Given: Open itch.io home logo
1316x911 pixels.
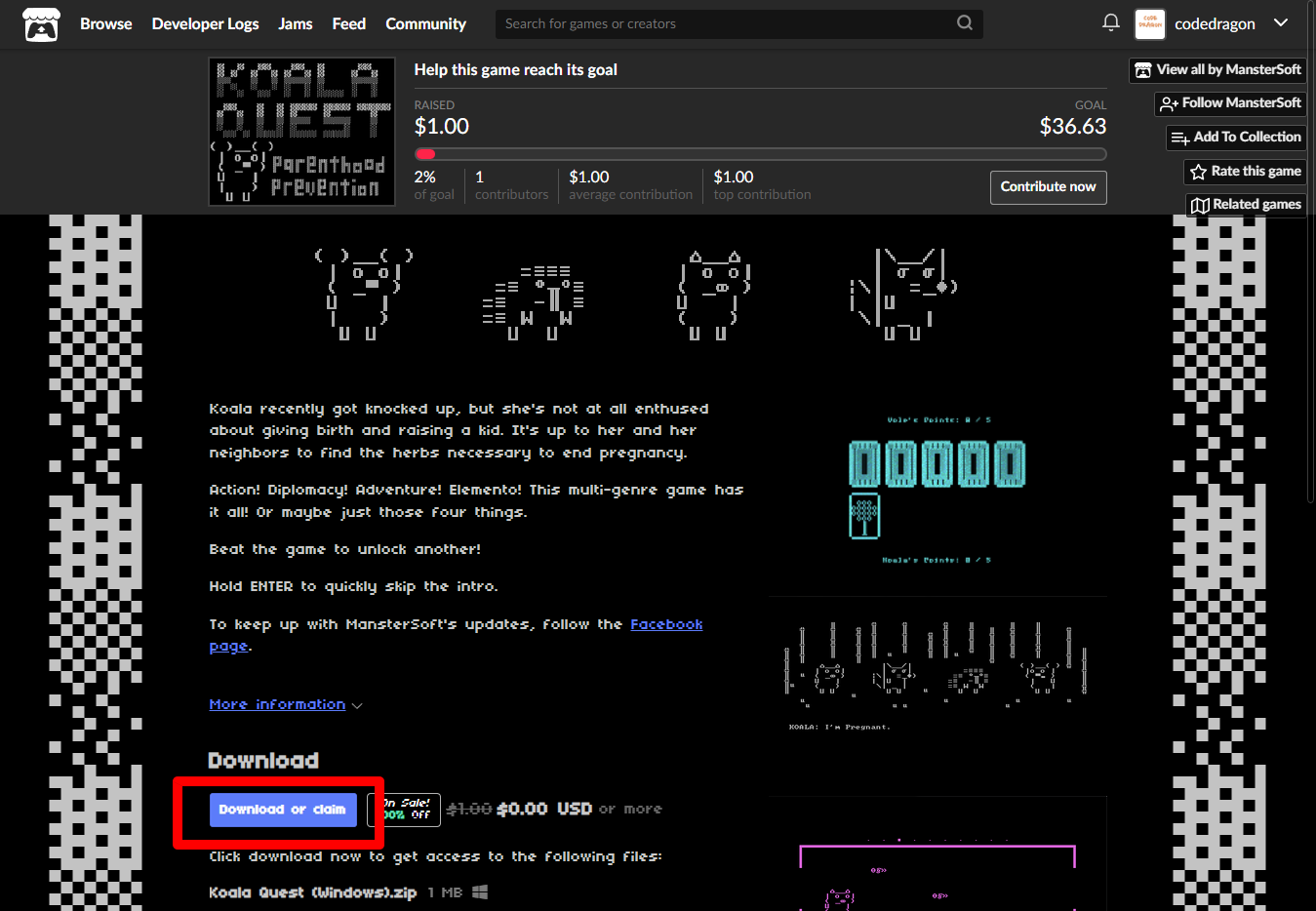Looking at the screenshot, I should click(x=41, y=24).
